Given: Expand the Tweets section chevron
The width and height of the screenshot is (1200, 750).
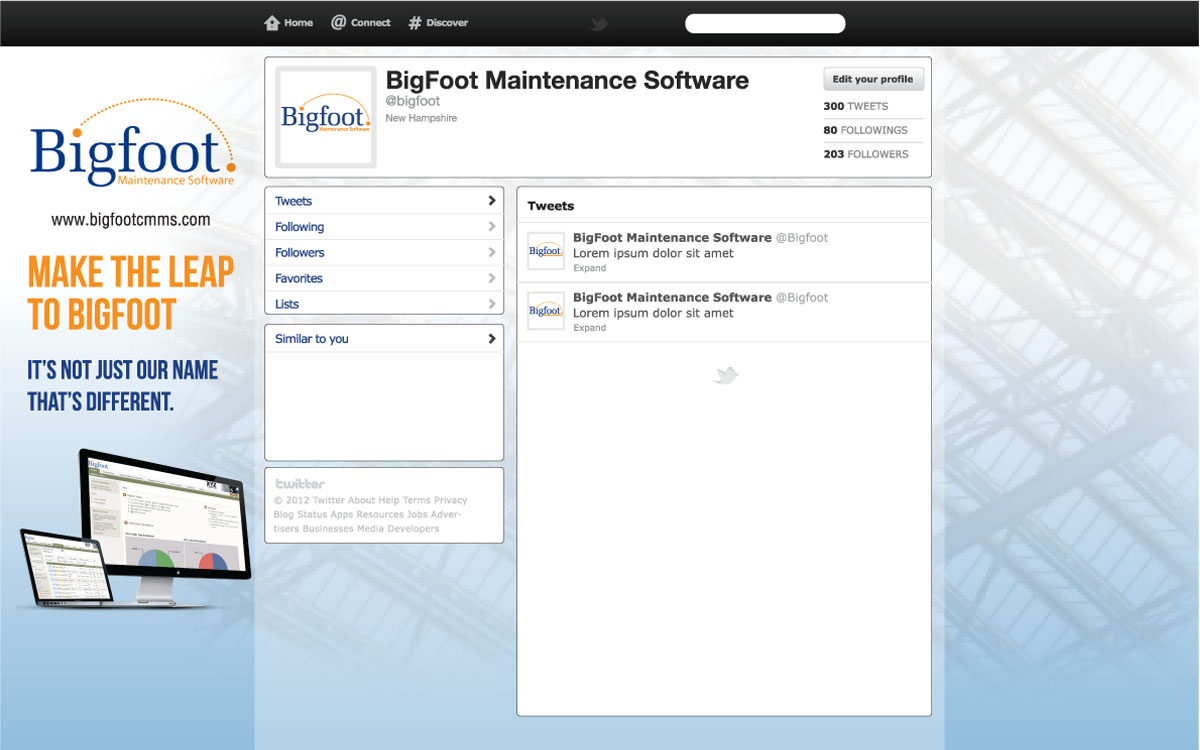Looking at the screenshot, I should click(x=491, y=200).
